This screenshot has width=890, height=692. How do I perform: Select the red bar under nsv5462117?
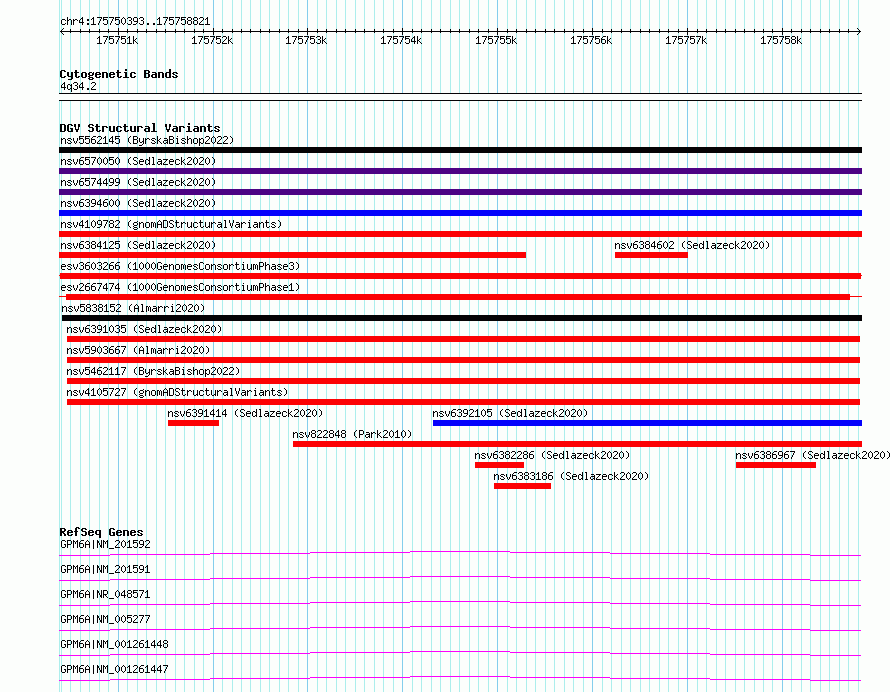coord(463,381)
